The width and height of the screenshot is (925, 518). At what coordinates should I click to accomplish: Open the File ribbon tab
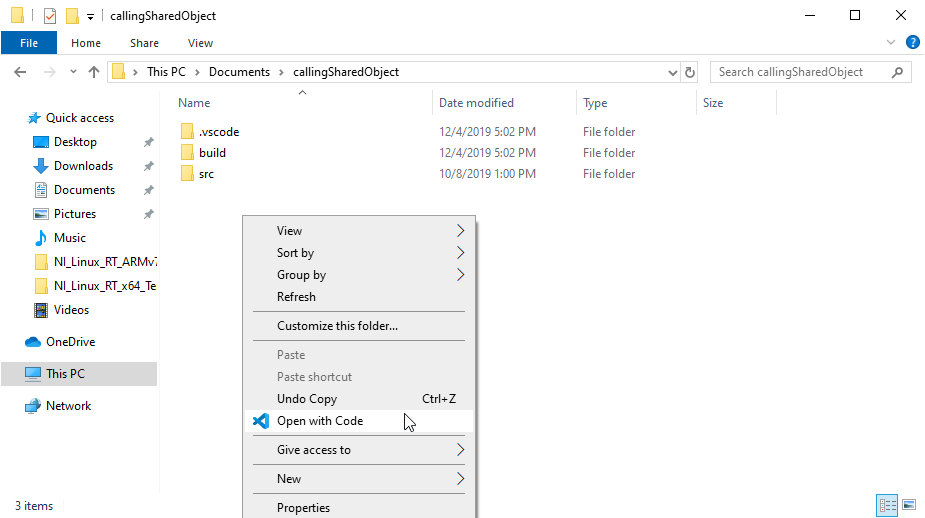tap(29, 43)
